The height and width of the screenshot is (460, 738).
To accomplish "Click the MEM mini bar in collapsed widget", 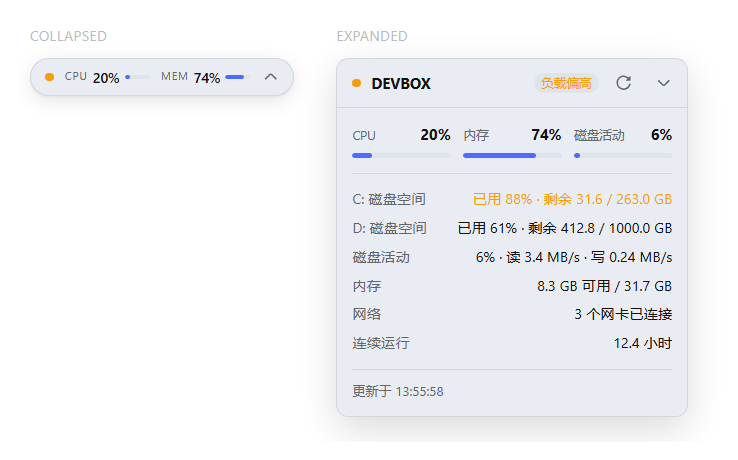I will pos(237,77).
